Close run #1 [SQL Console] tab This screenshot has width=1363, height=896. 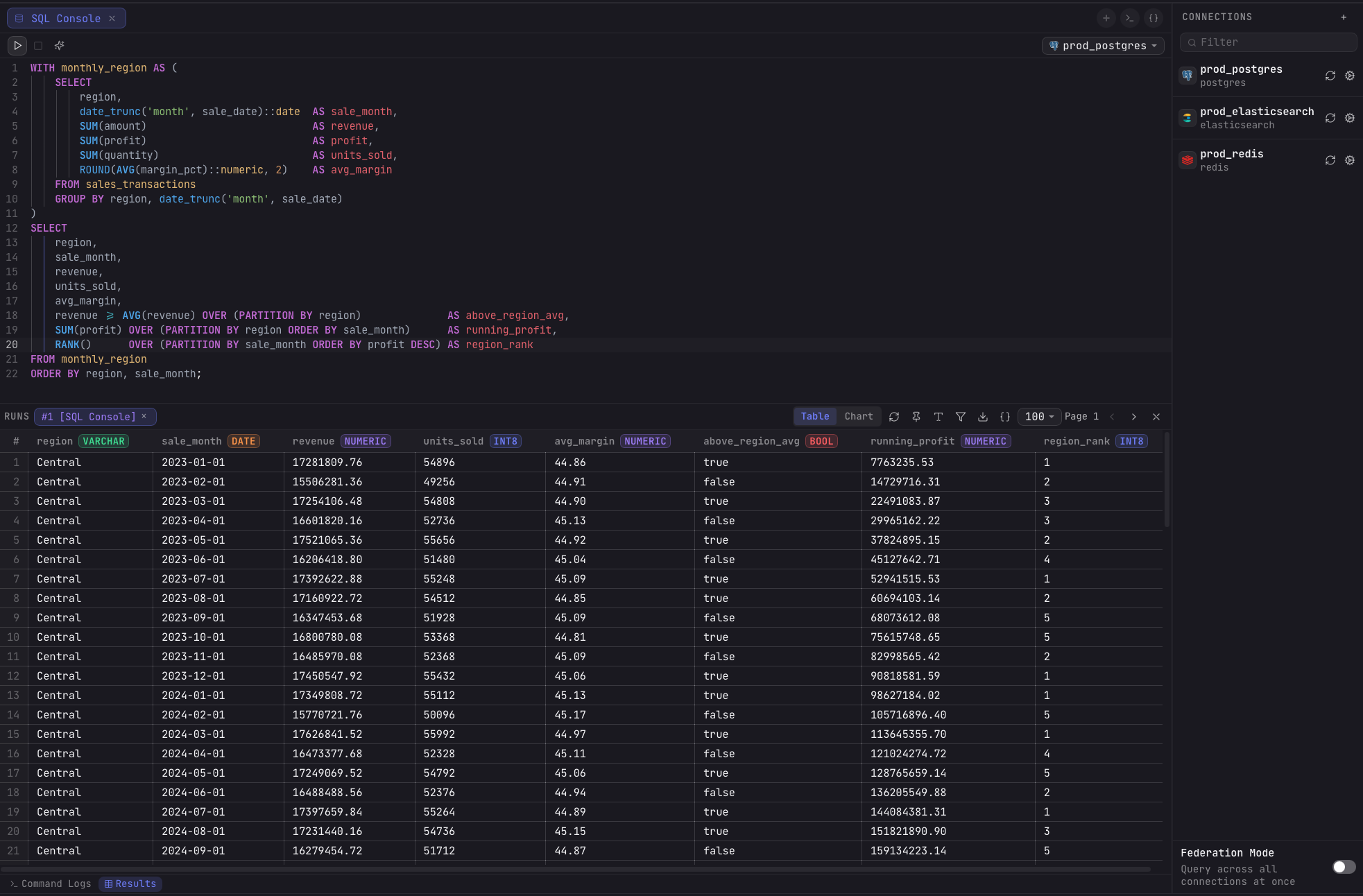(144, 416)
